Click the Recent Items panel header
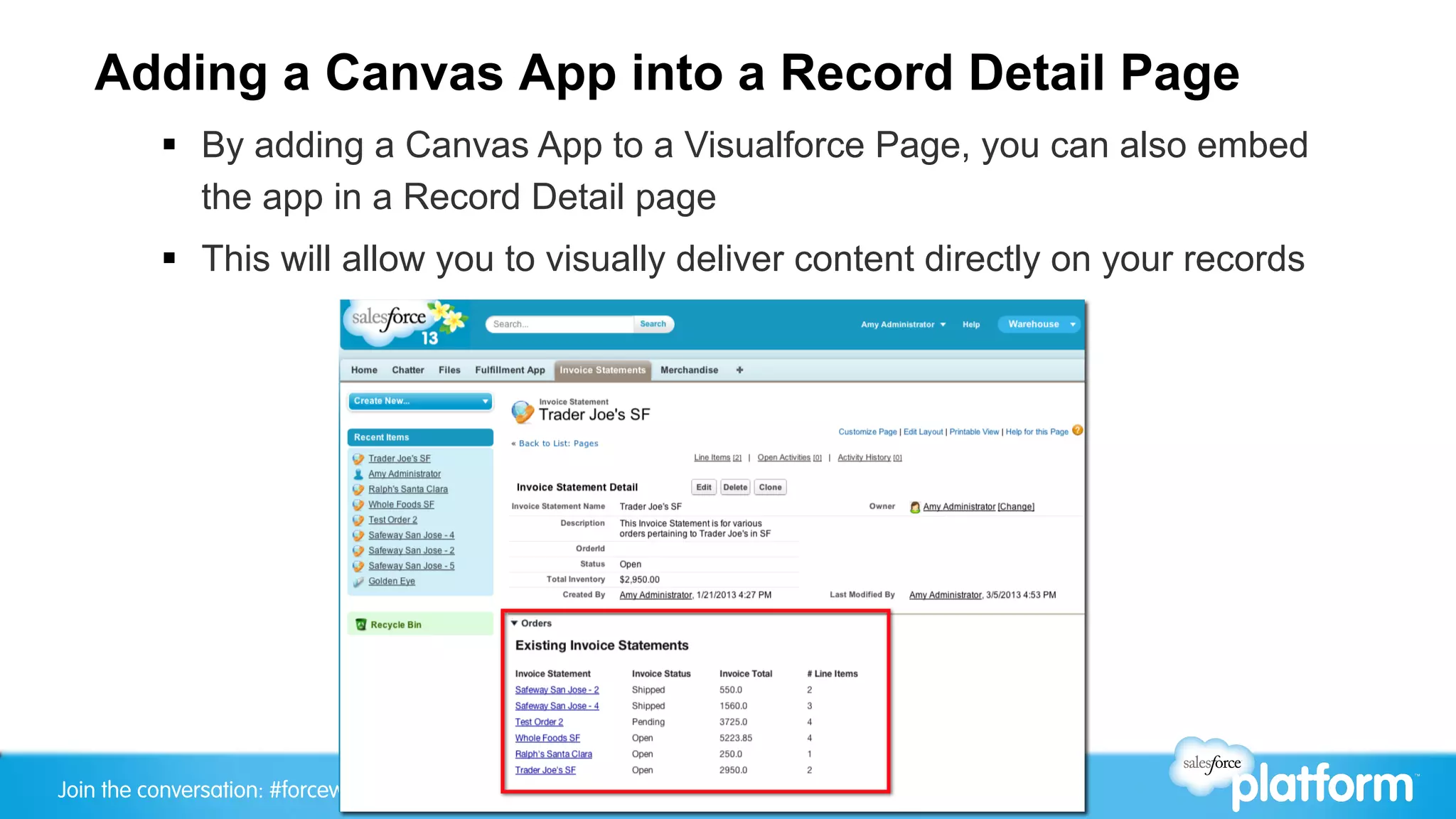This screenshot has width=1456, height=819. [x=420, y=437]
